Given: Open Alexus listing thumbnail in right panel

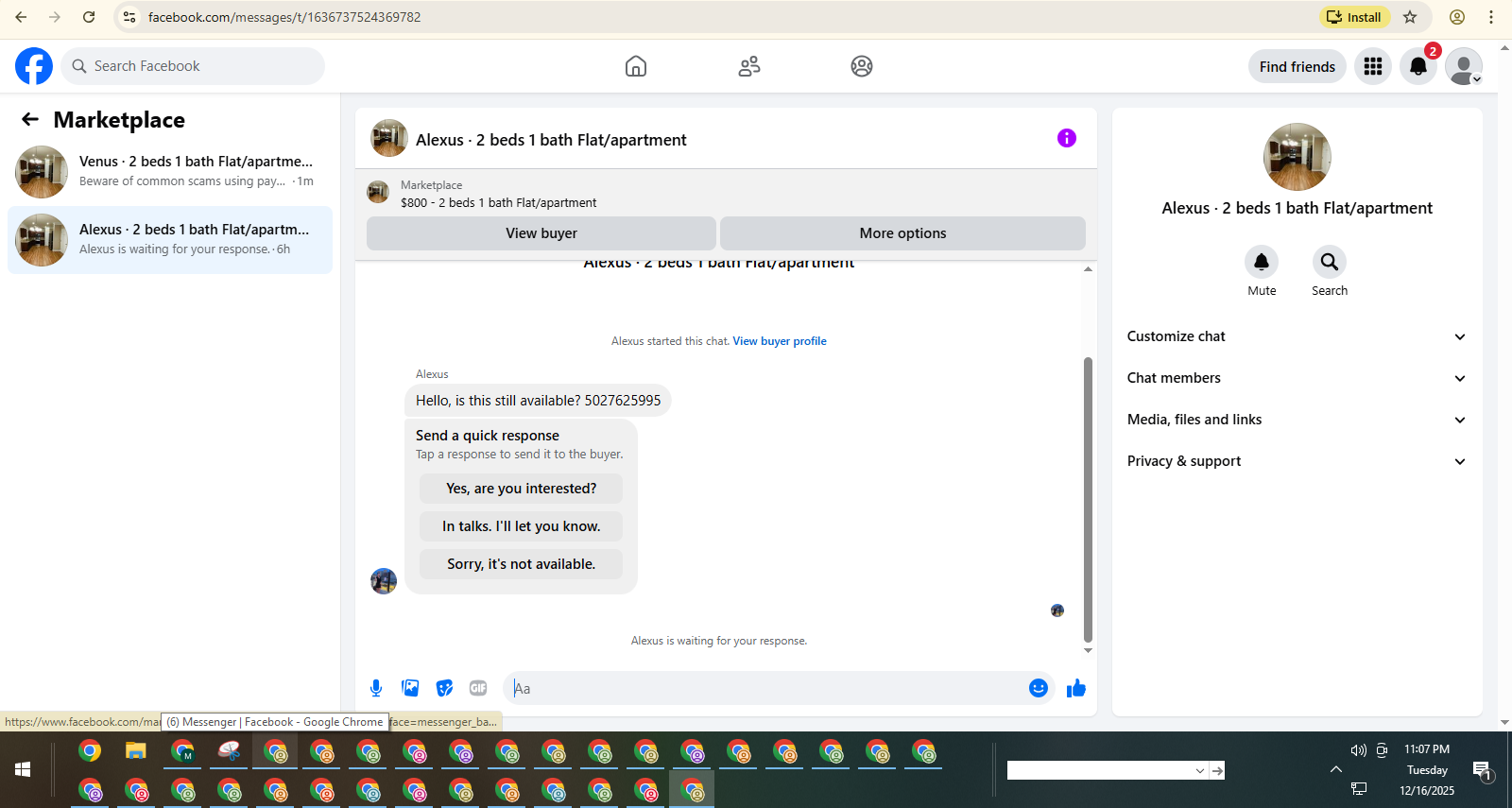Looking at the screenshot, I should click(1297, 157).
